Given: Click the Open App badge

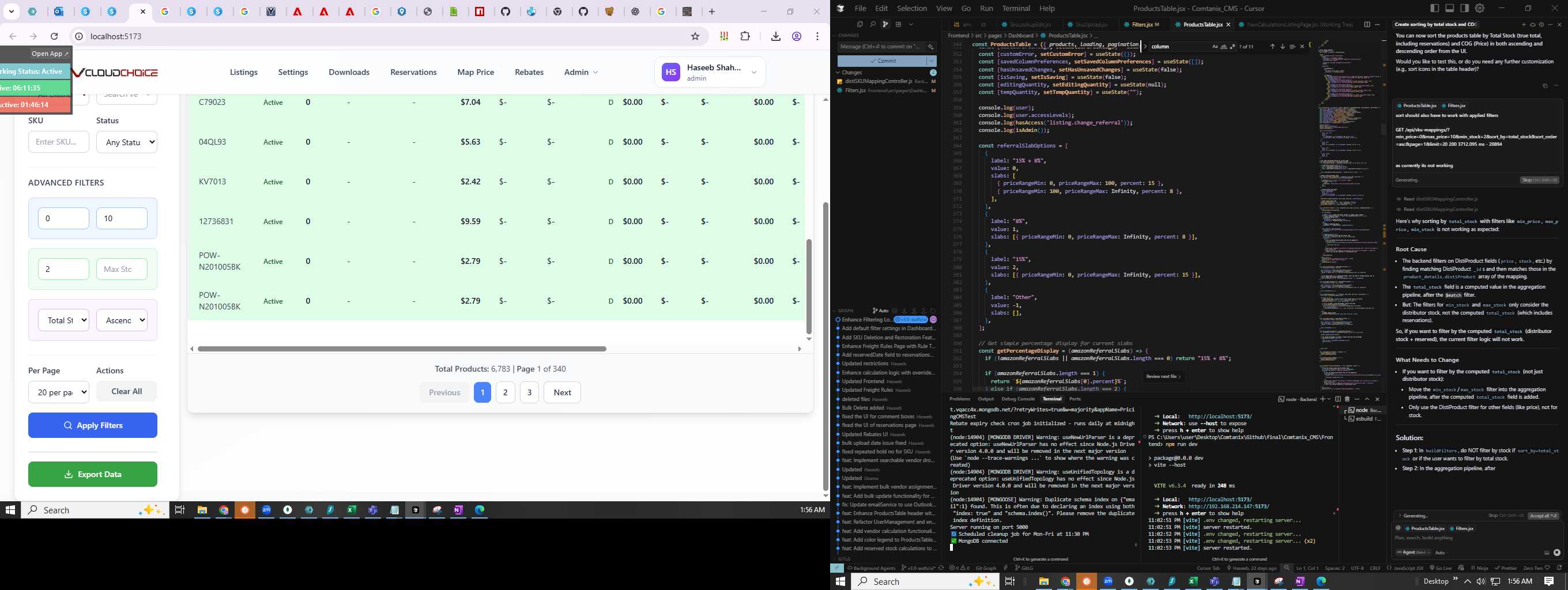Looking at the screenshot, I should pyautogui.click(x=50, y=54).
